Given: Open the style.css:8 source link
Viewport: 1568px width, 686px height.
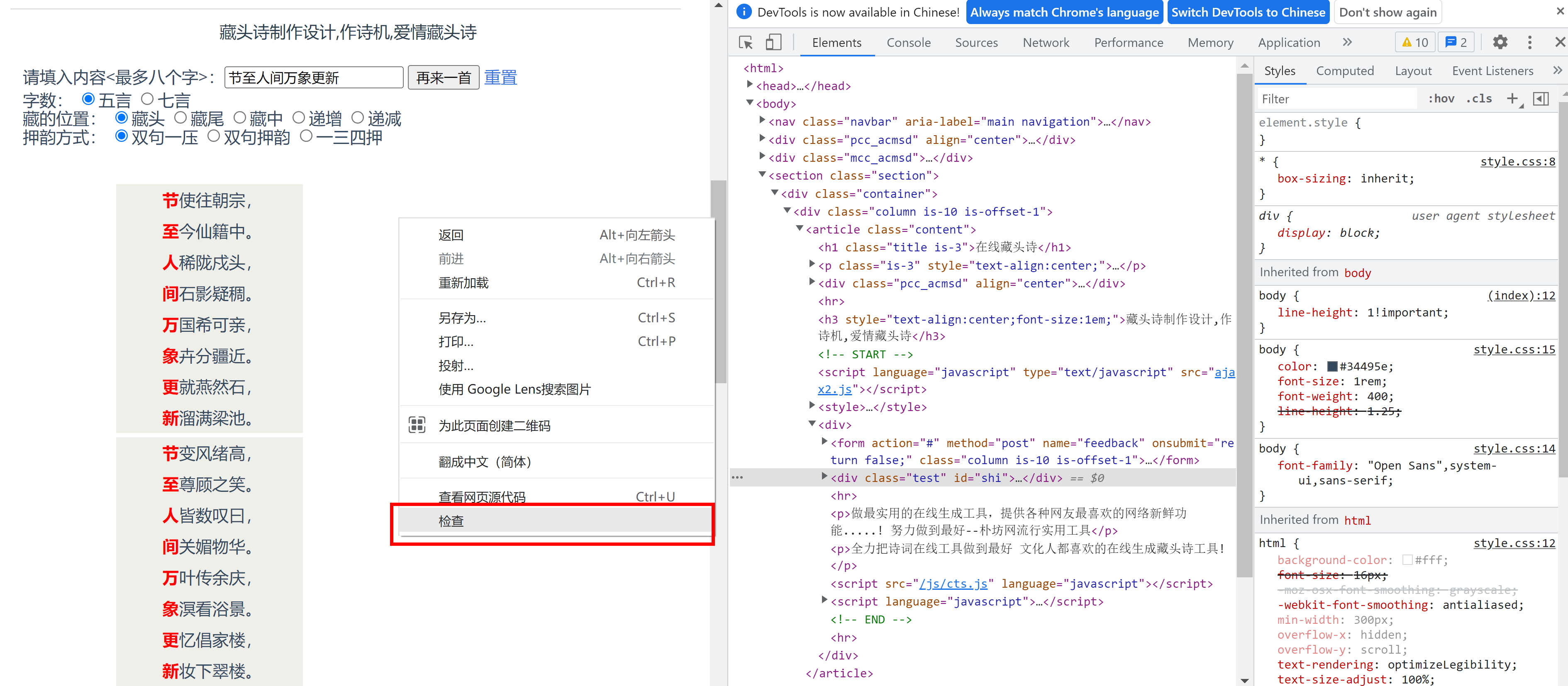Looking at the screenshot, I should (1517, 161).
